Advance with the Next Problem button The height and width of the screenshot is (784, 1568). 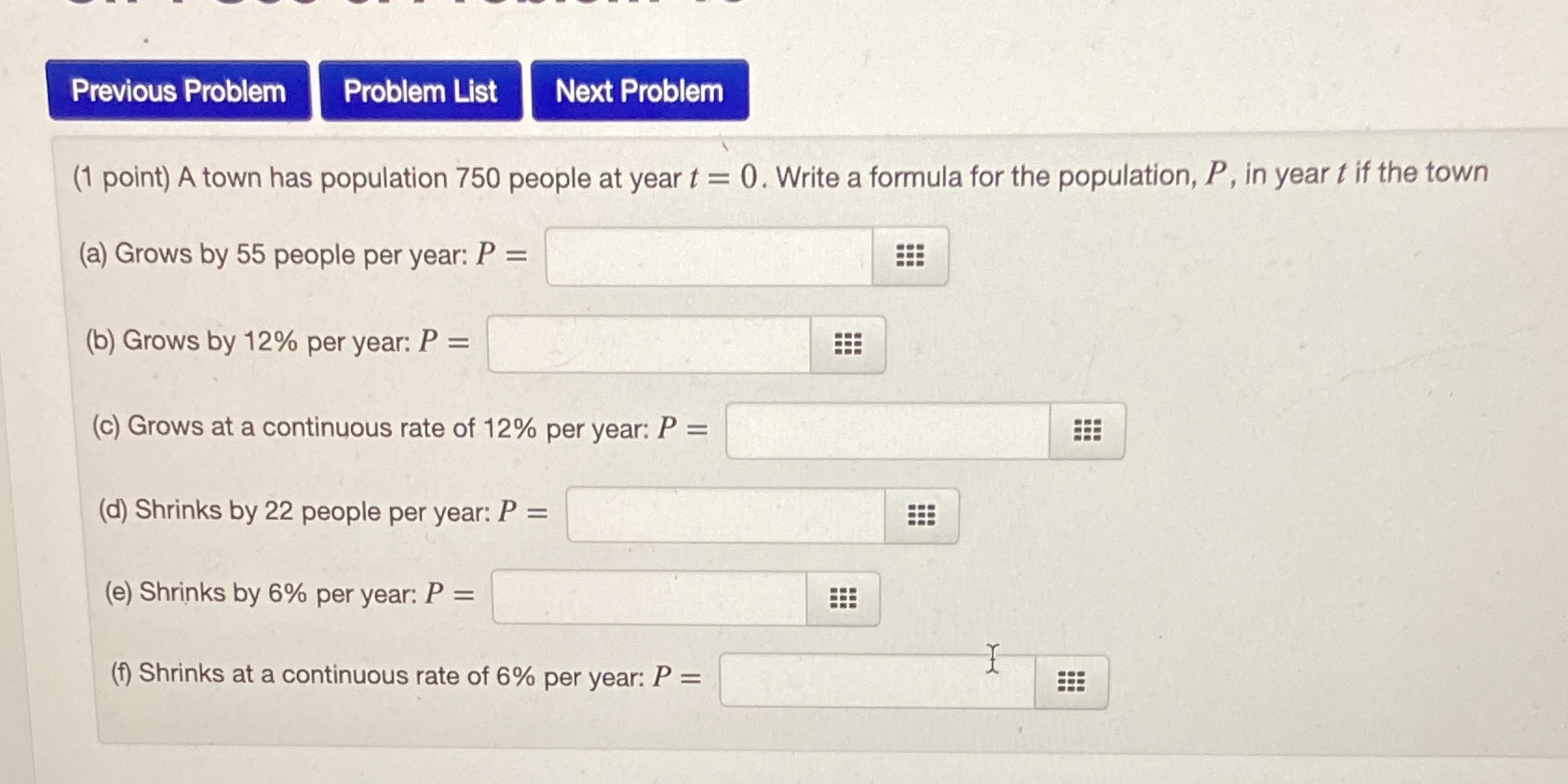[638, 90]
